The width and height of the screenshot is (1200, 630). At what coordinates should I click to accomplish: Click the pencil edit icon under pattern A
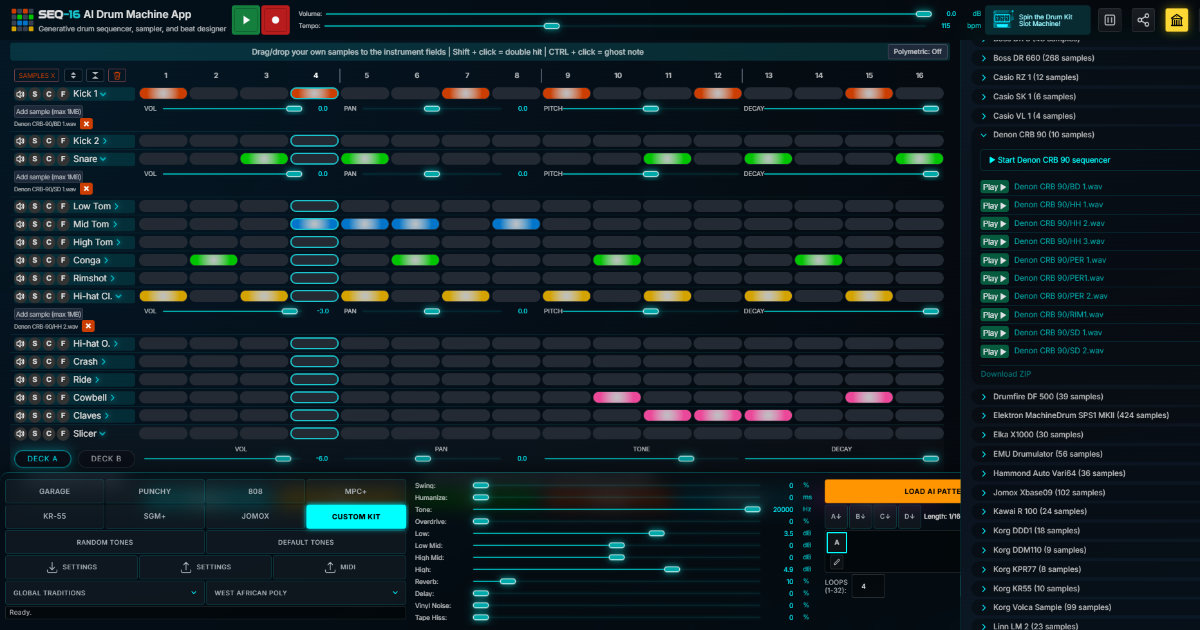(836, 563)
